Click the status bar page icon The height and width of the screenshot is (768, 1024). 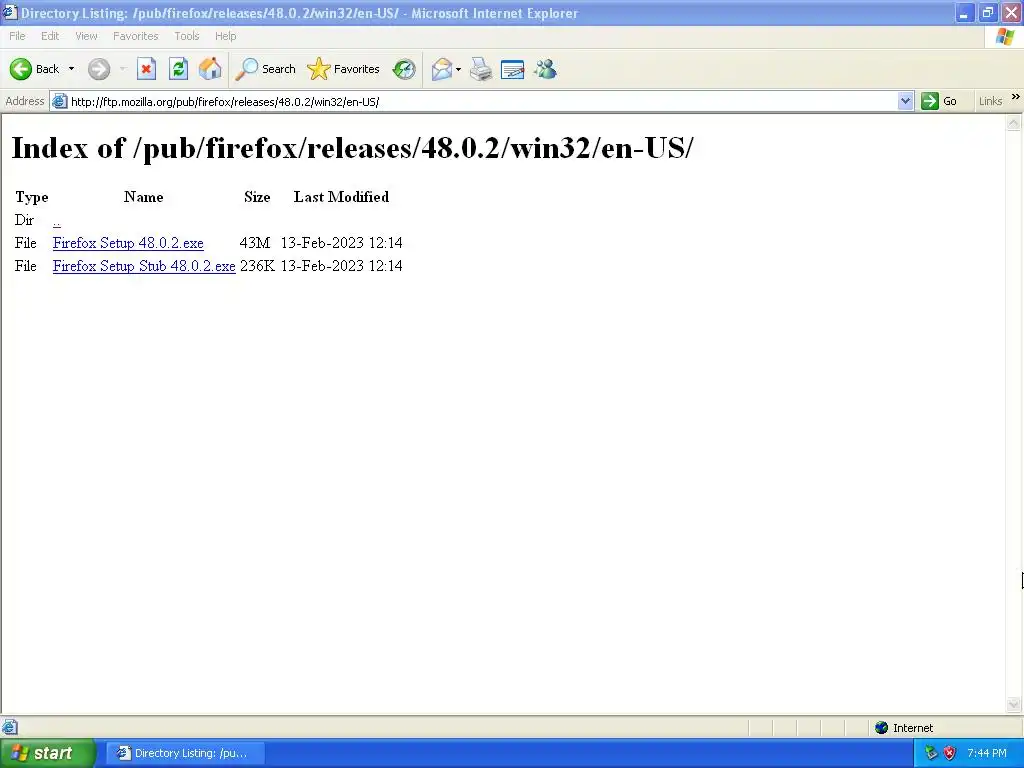coord(10,728)
